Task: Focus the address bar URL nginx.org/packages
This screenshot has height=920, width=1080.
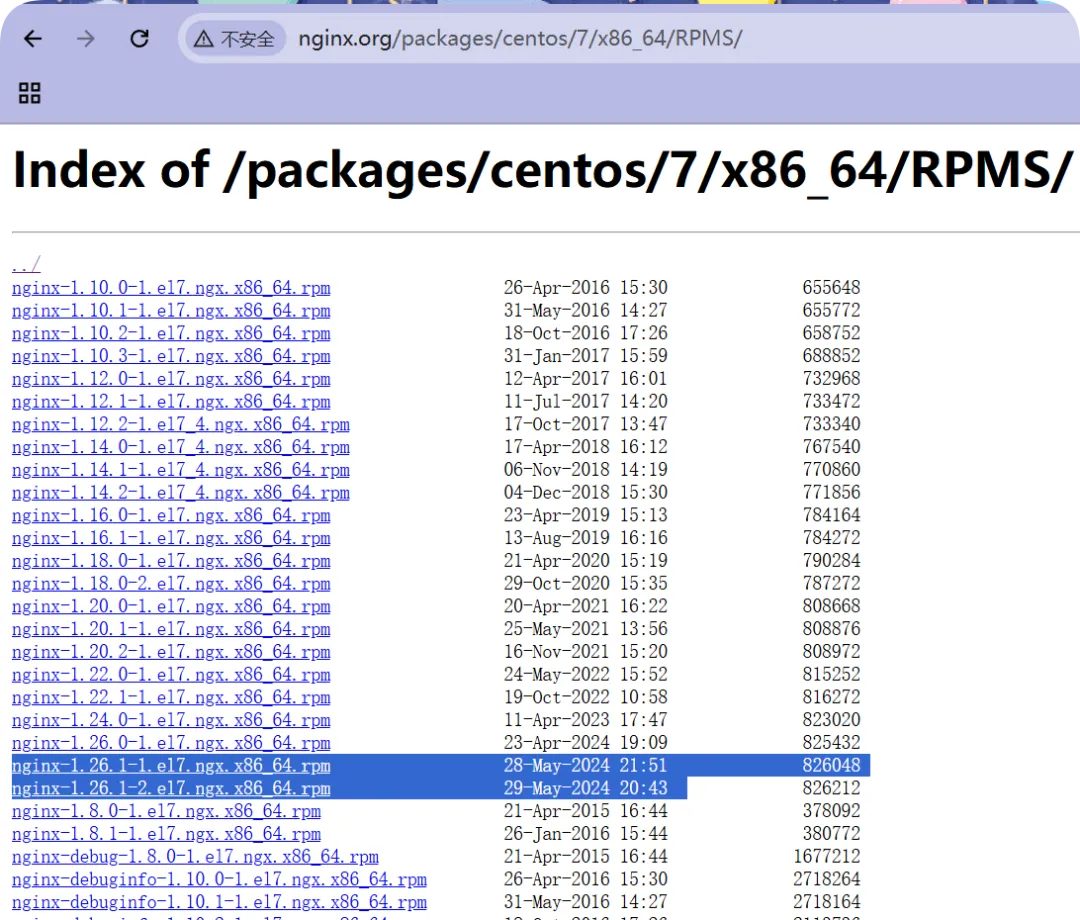Action: click(520, 39)
